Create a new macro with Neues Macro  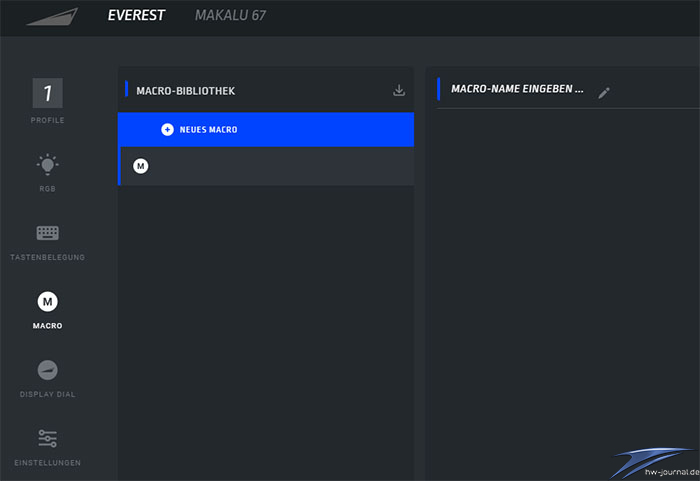tap(266, 130)
